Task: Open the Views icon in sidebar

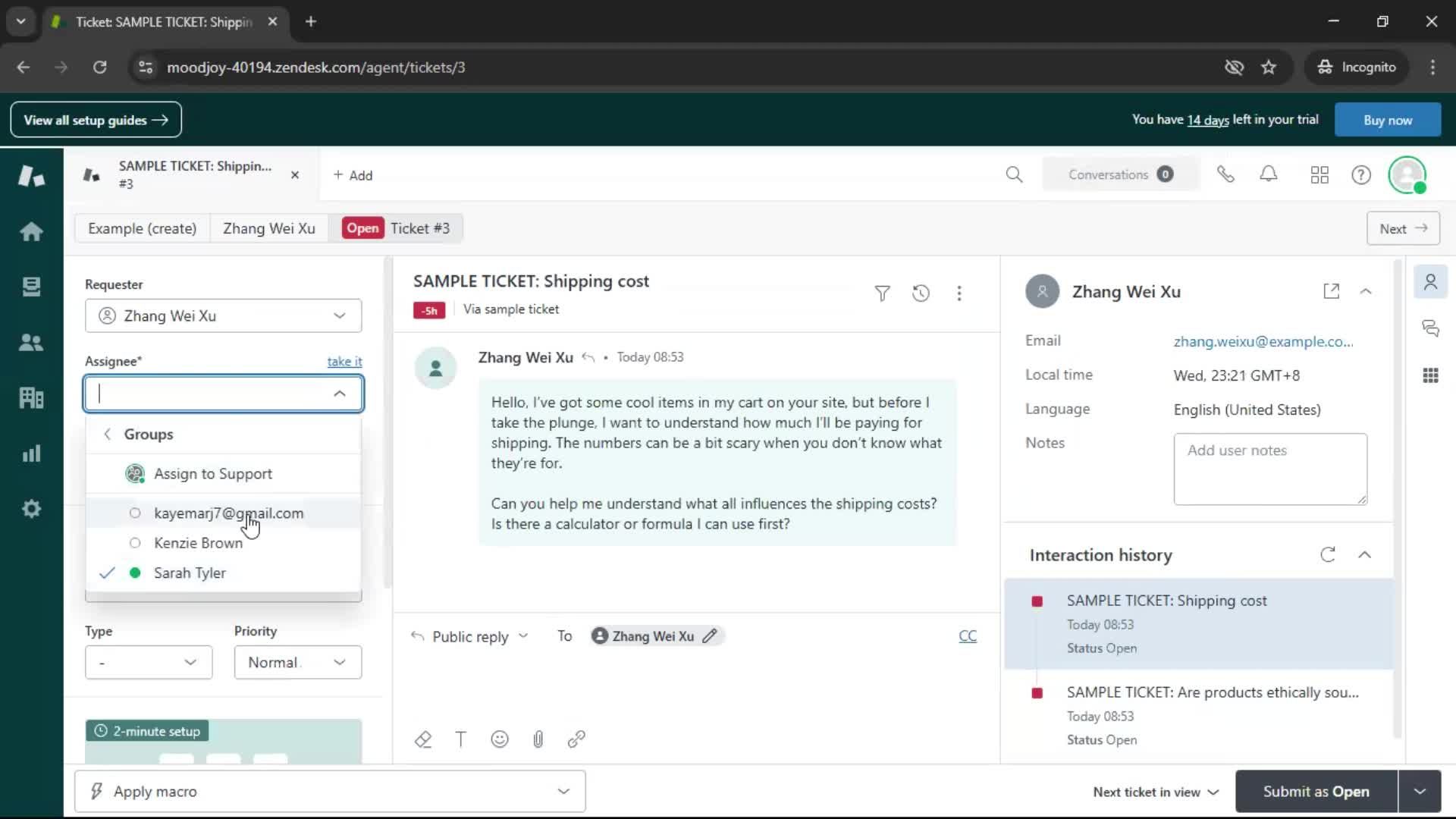Action: (x=31, y=287)
